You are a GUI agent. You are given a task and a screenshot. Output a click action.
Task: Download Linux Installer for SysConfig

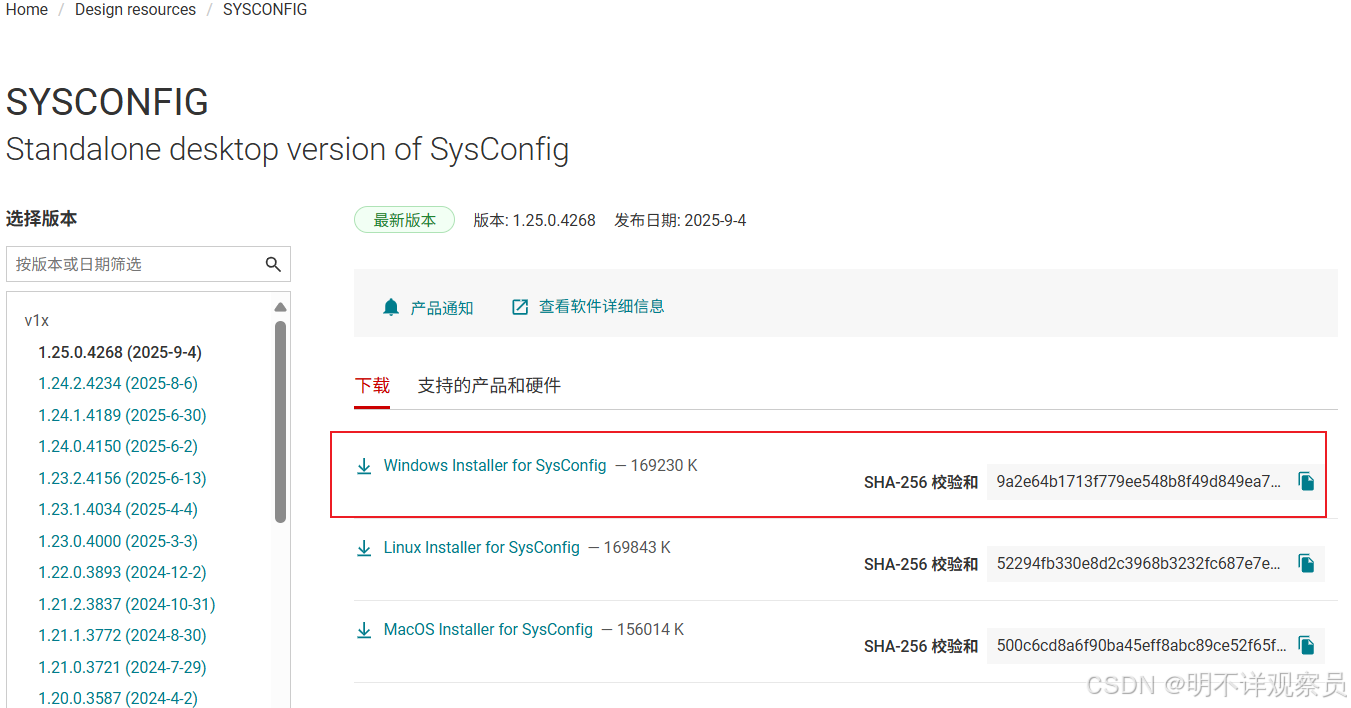tap(482, 548)
